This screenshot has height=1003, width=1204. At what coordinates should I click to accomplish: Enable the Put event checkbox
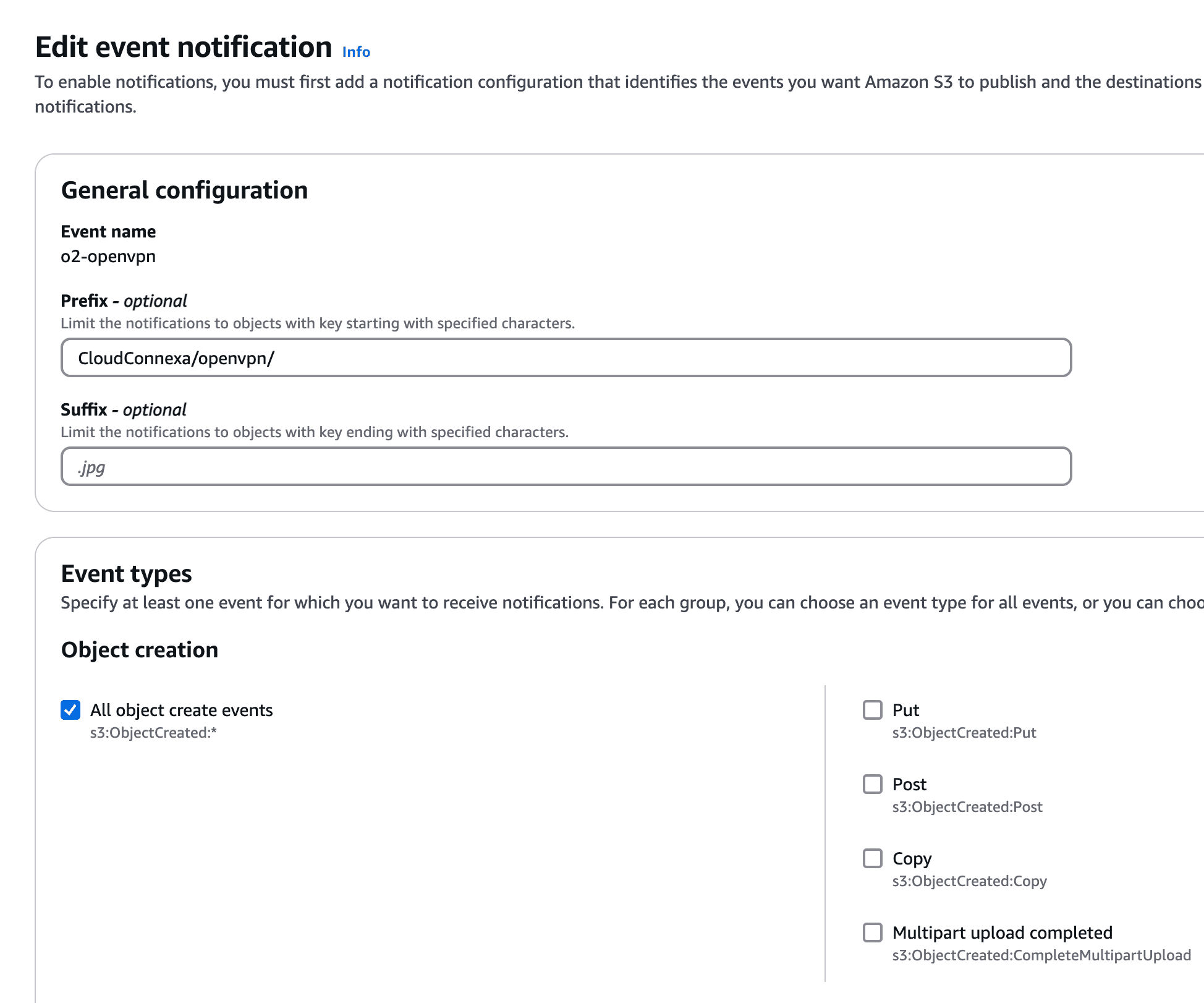point(873,710)
